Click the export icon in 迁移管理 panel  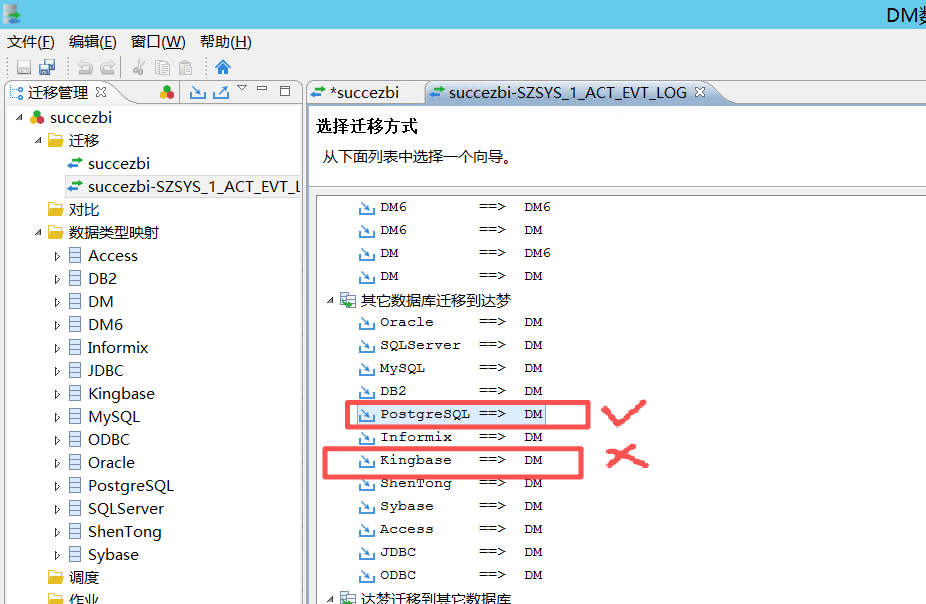[x=221, y=92]
